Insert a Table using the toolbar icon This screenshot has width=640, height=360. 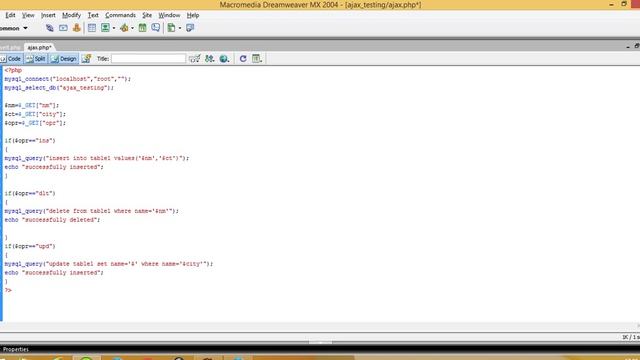coord(92,28)
